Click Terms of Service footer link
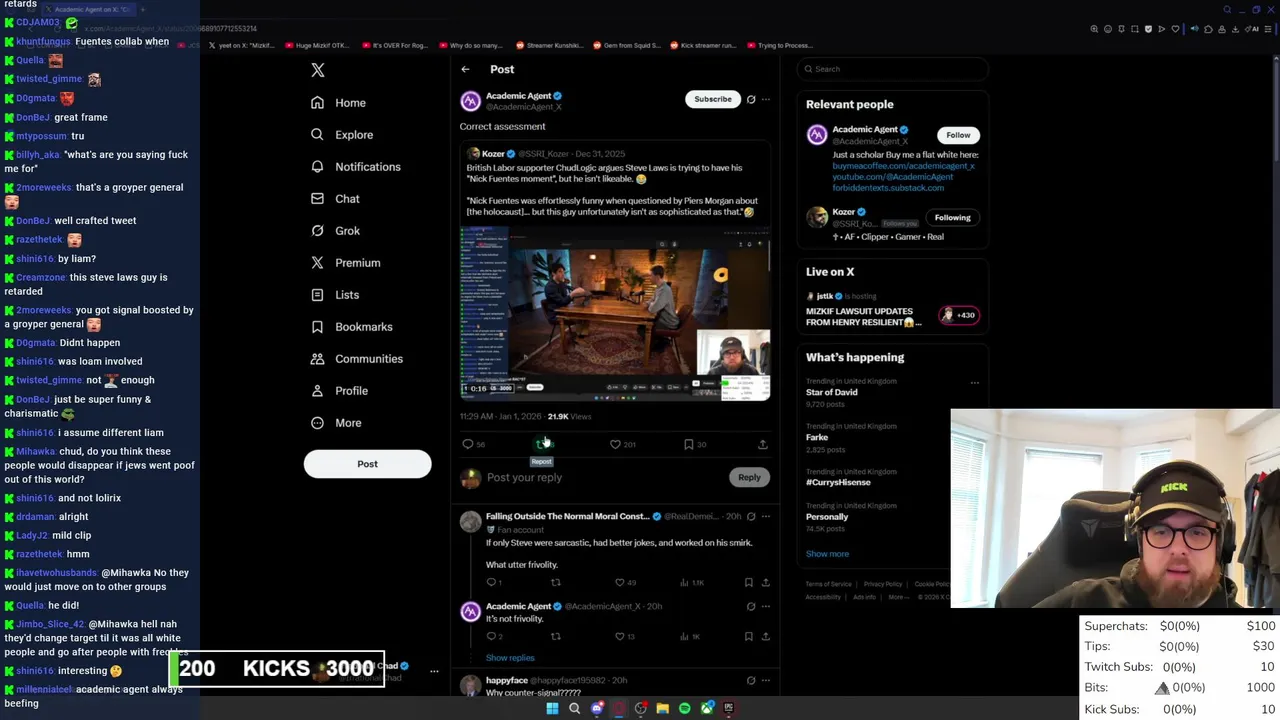Screen dimensions: 1280x720 828,584
